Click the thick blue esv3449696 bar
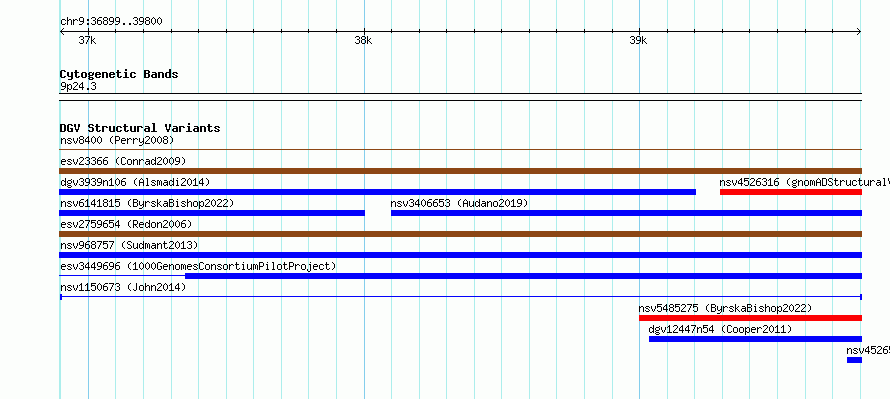Viewport: 890px width, 399px height. tap(523, 276)
